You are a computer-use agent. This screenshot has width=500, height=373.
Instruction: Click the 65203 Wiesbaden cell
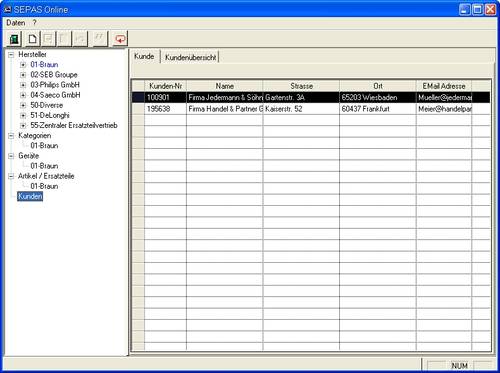coord(378,97)
